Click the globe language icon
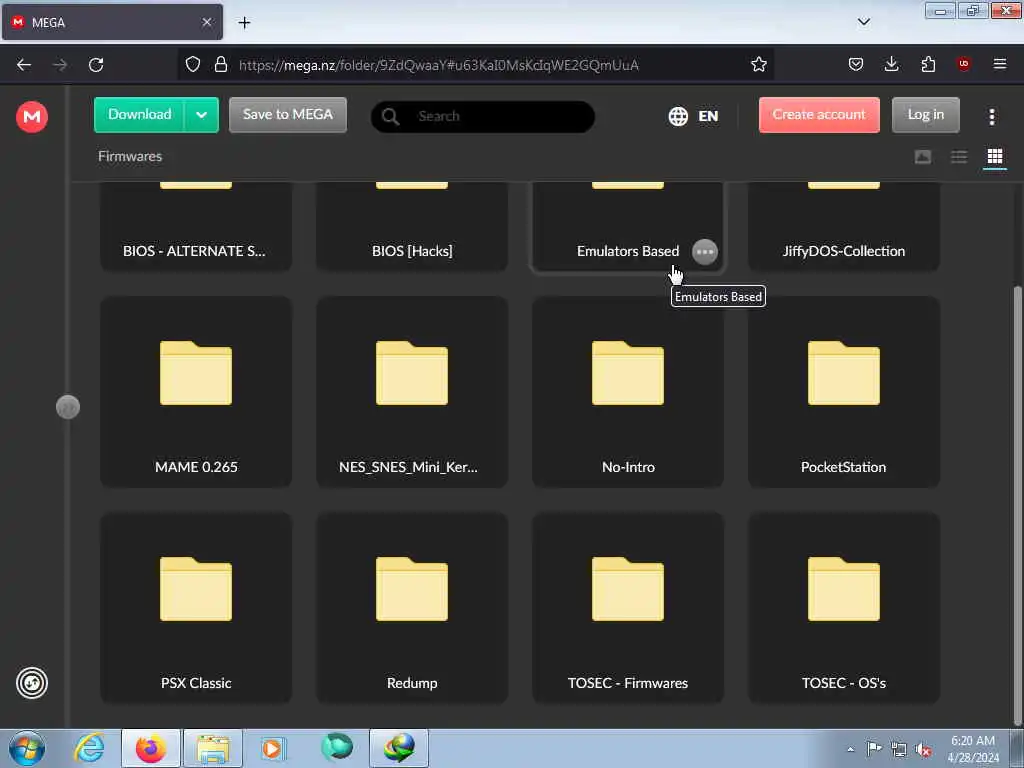Screen dimensions: 1024x768 (x=678, y=116)
